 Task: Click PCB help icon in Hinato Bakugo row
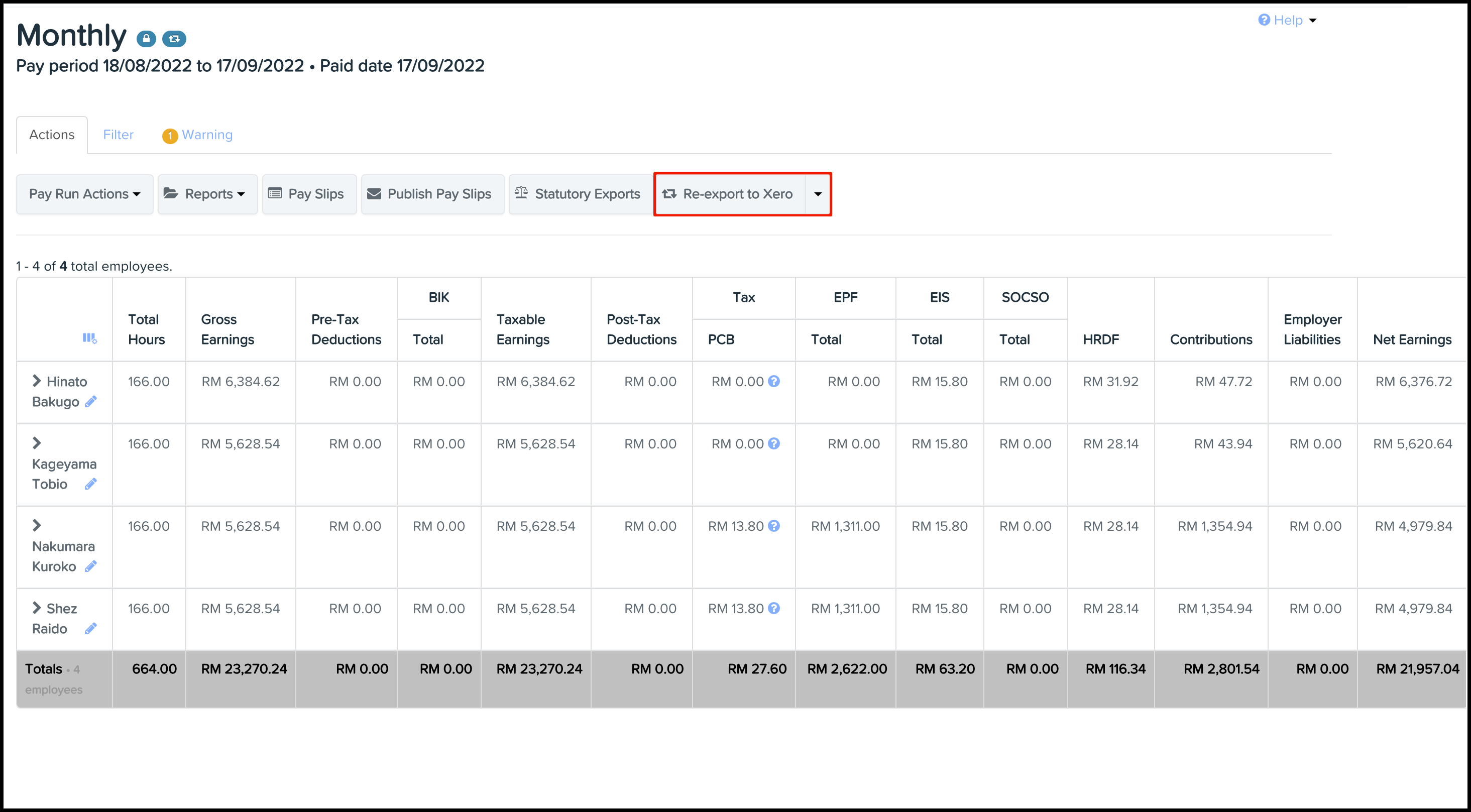coord(774,382)
